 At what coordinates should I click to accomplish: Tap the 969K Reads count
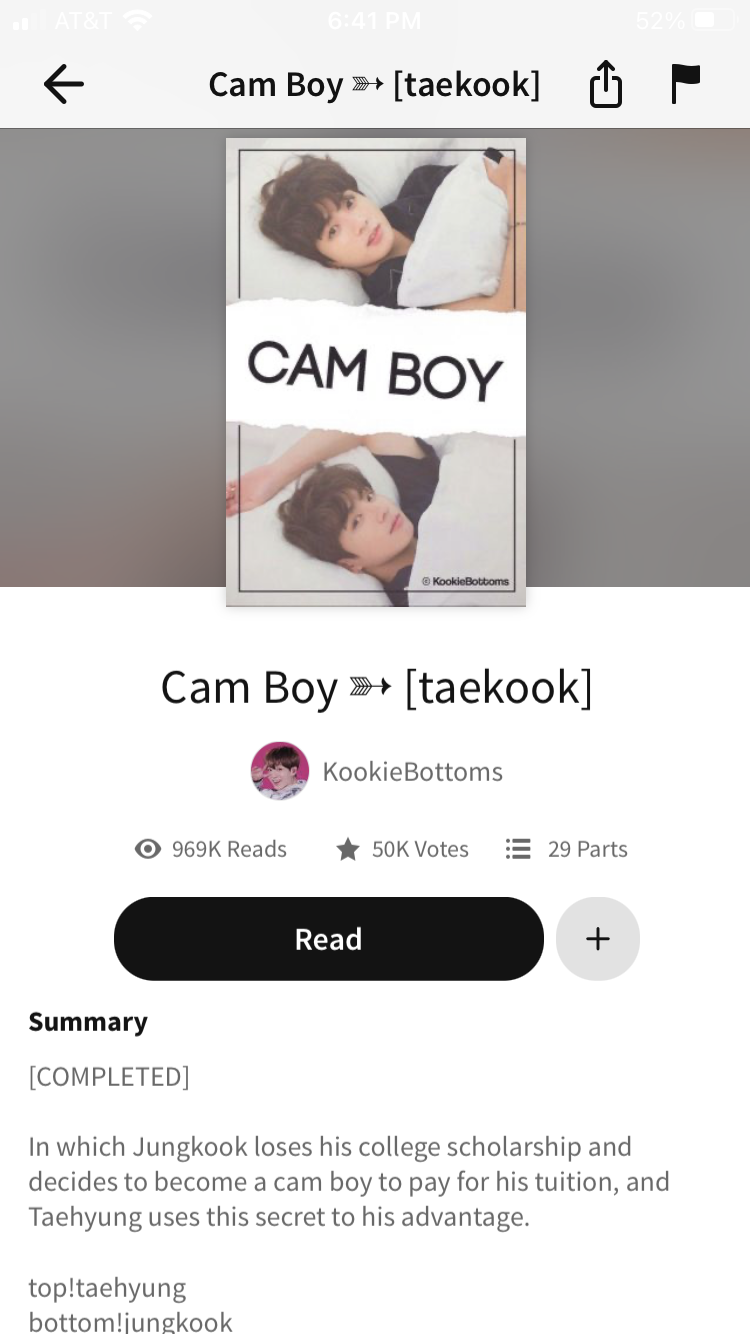pyautogui.click(x=229, y=849)
